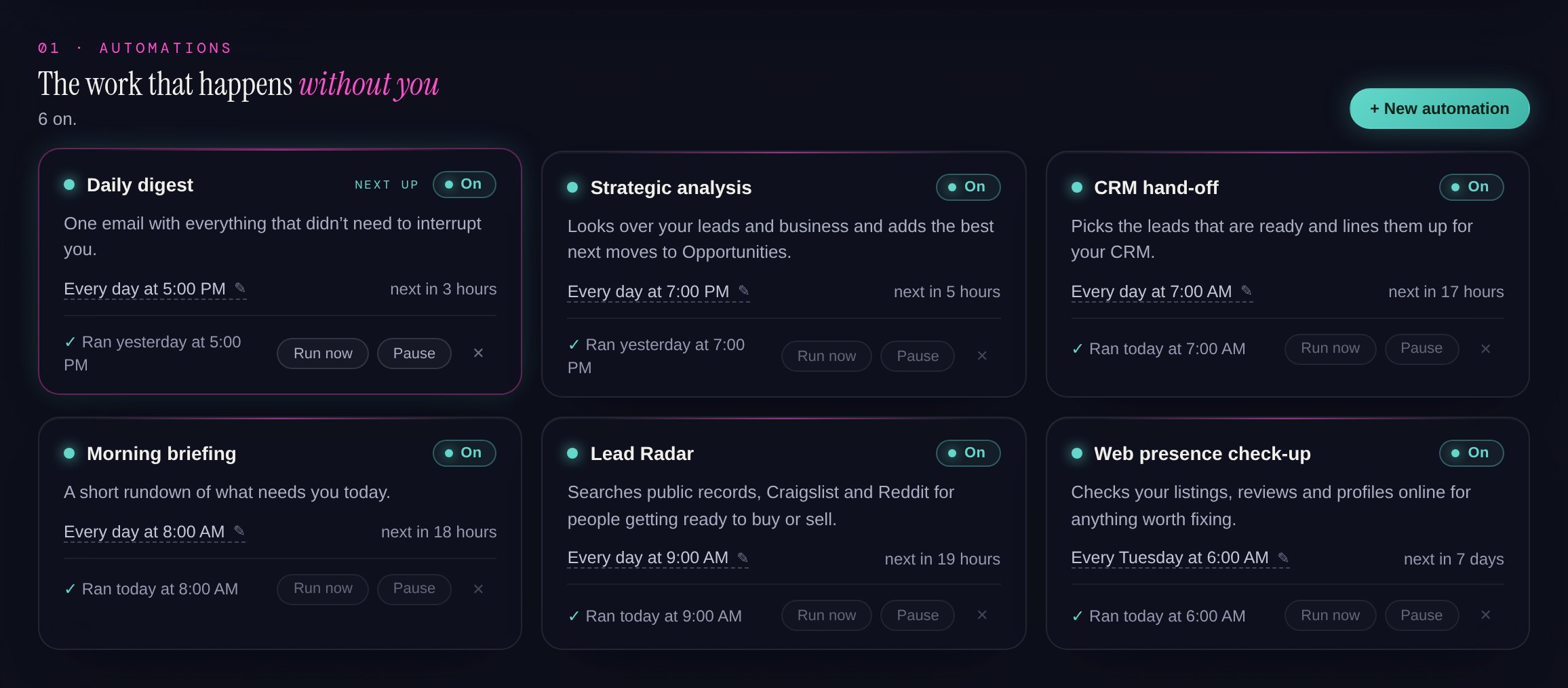Select the 'Lead Radar' card title
Viewport: 1568px width, 688px height.
[x=642, y=453]
